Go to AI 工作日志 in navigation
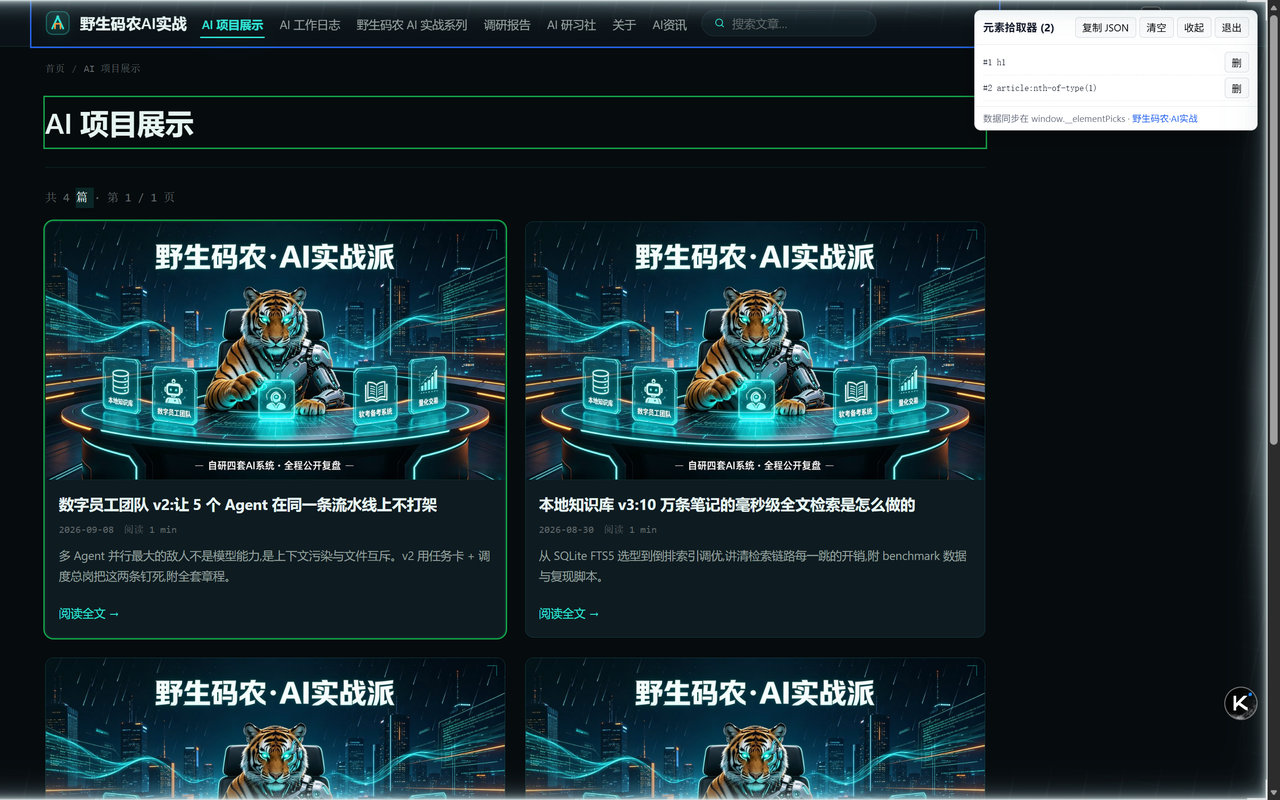This screenshot has height=800, width=1280. point(310,25)
